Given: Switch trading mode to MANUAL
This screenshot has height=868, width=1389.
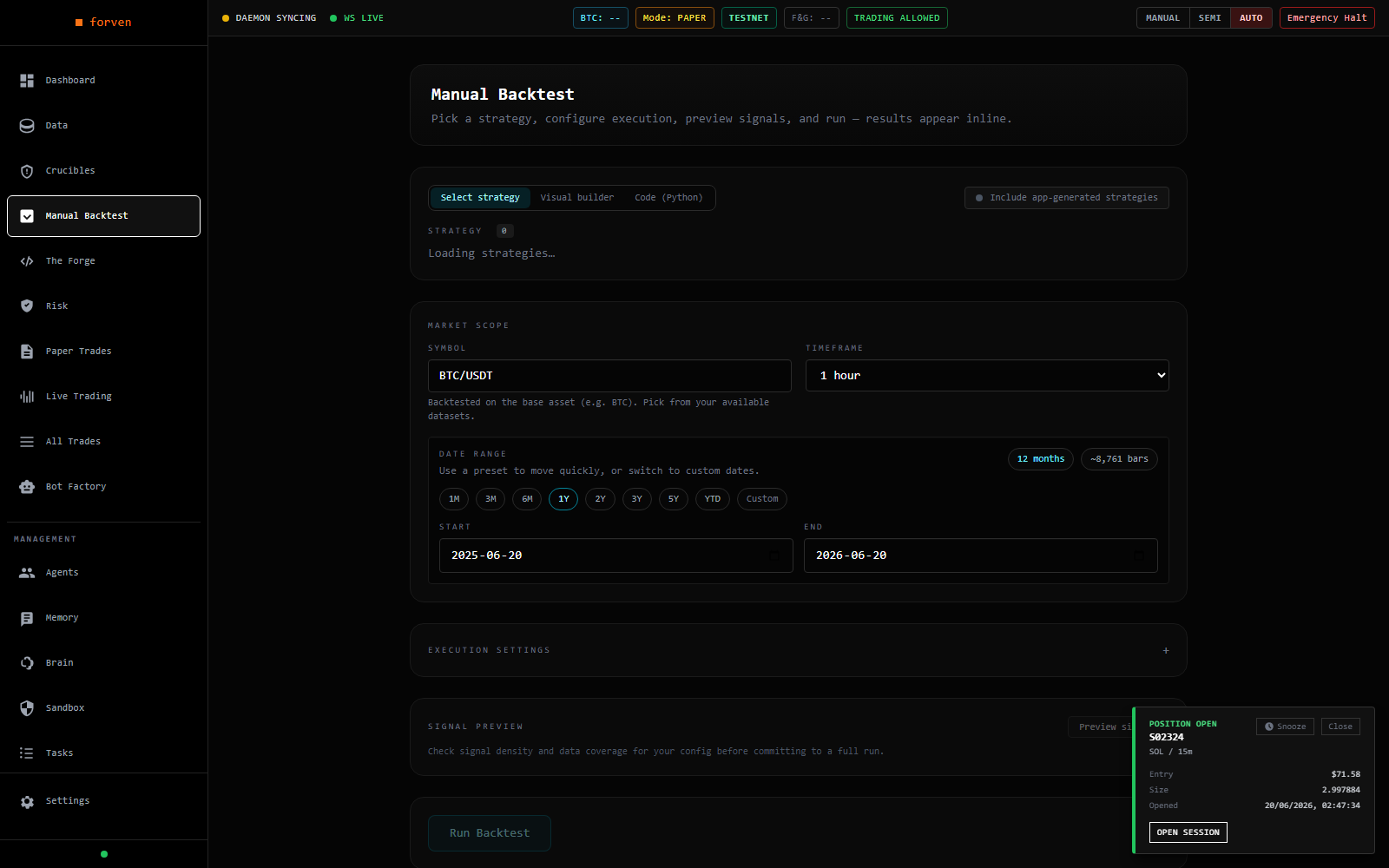Looking at the screenshot, I should tap(1162, 18).
